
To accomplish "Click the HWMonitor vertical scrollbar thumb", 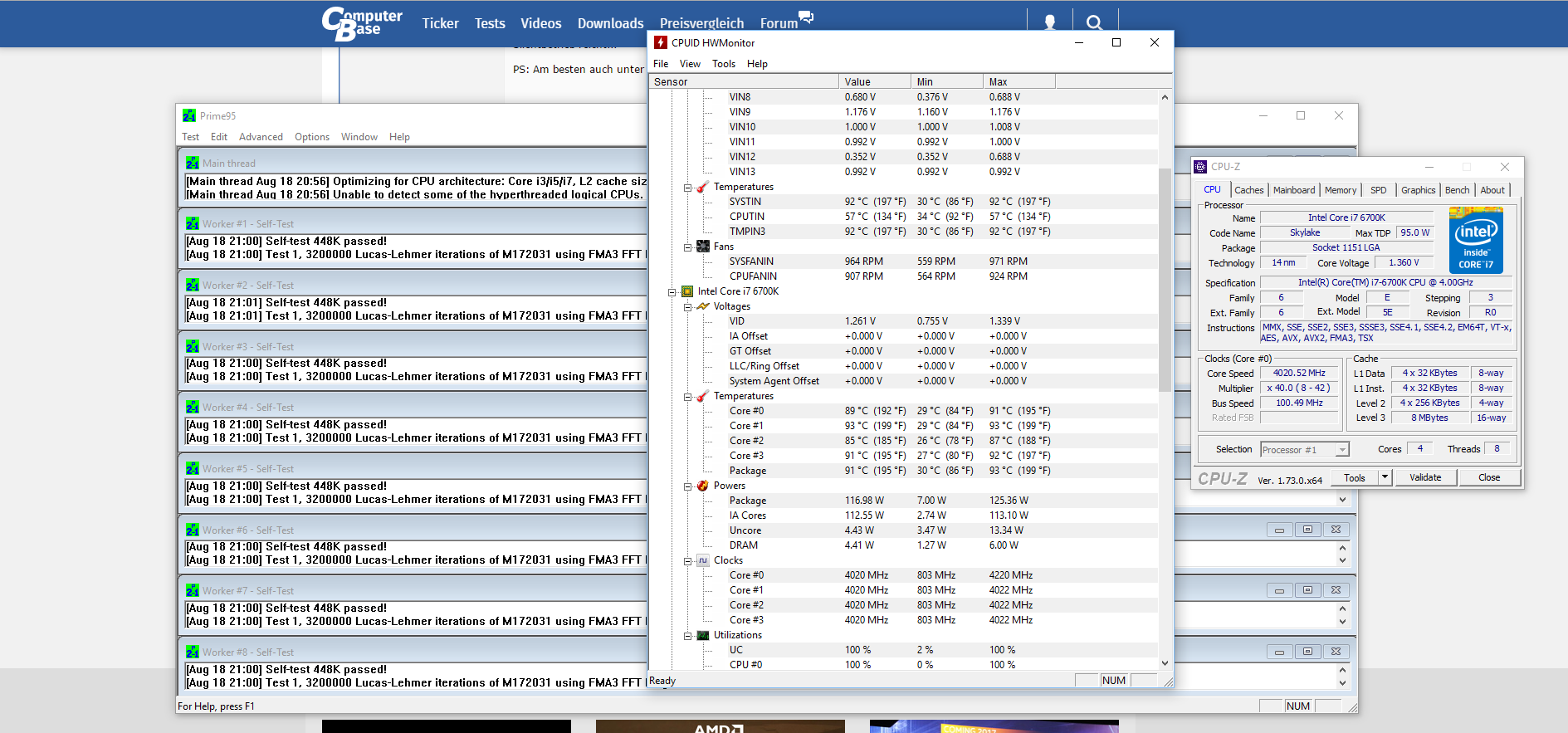I will [x=1165, y=280].
